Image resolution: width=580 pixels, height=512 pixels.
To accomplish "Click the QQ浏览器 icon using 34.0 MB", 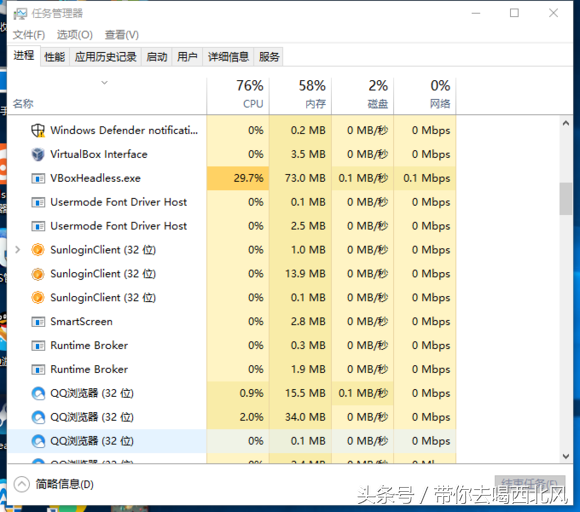I will click(38, 417).
